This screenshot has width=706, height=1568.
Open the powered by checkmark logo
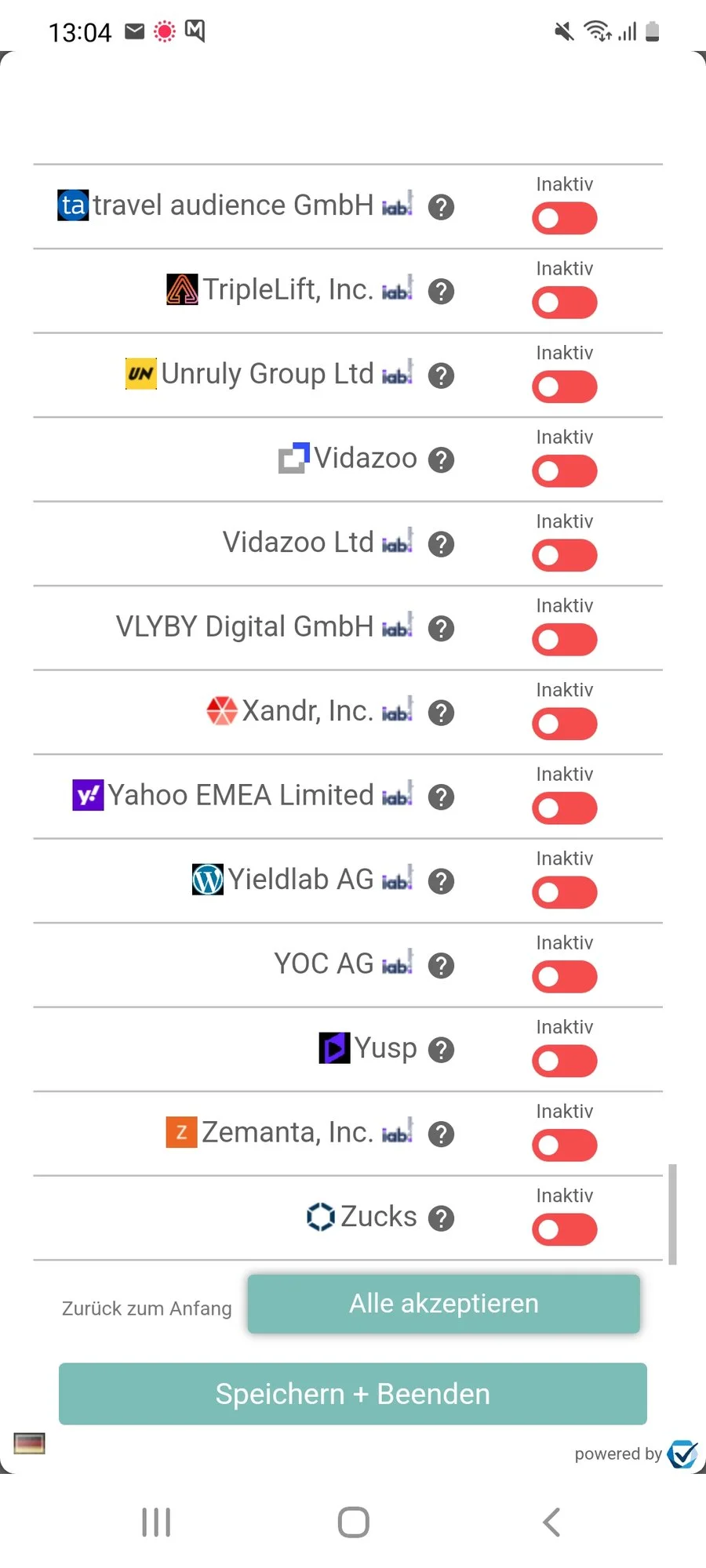coord(682,1454)
